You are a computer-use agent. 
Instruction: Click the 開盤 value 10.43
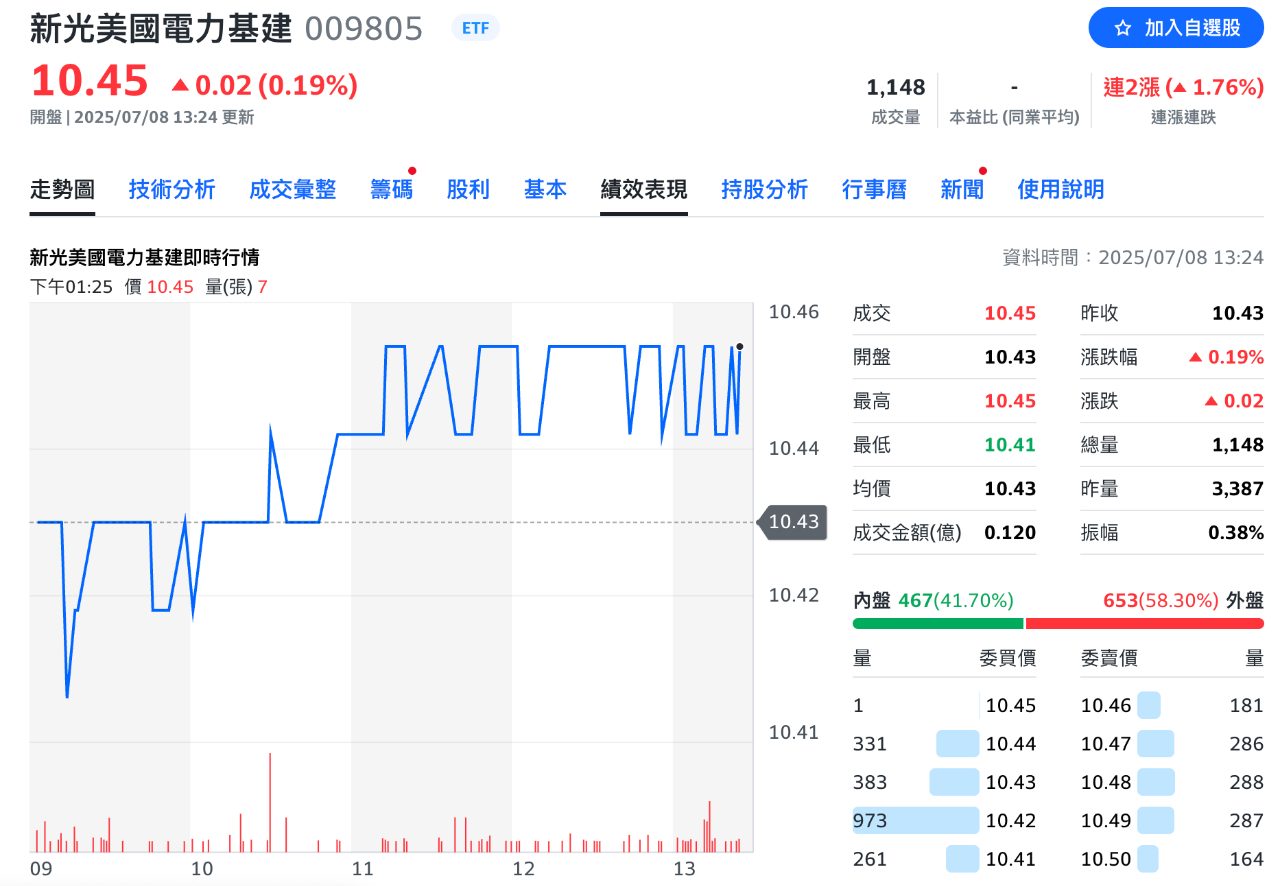[x=1010, y=357]
